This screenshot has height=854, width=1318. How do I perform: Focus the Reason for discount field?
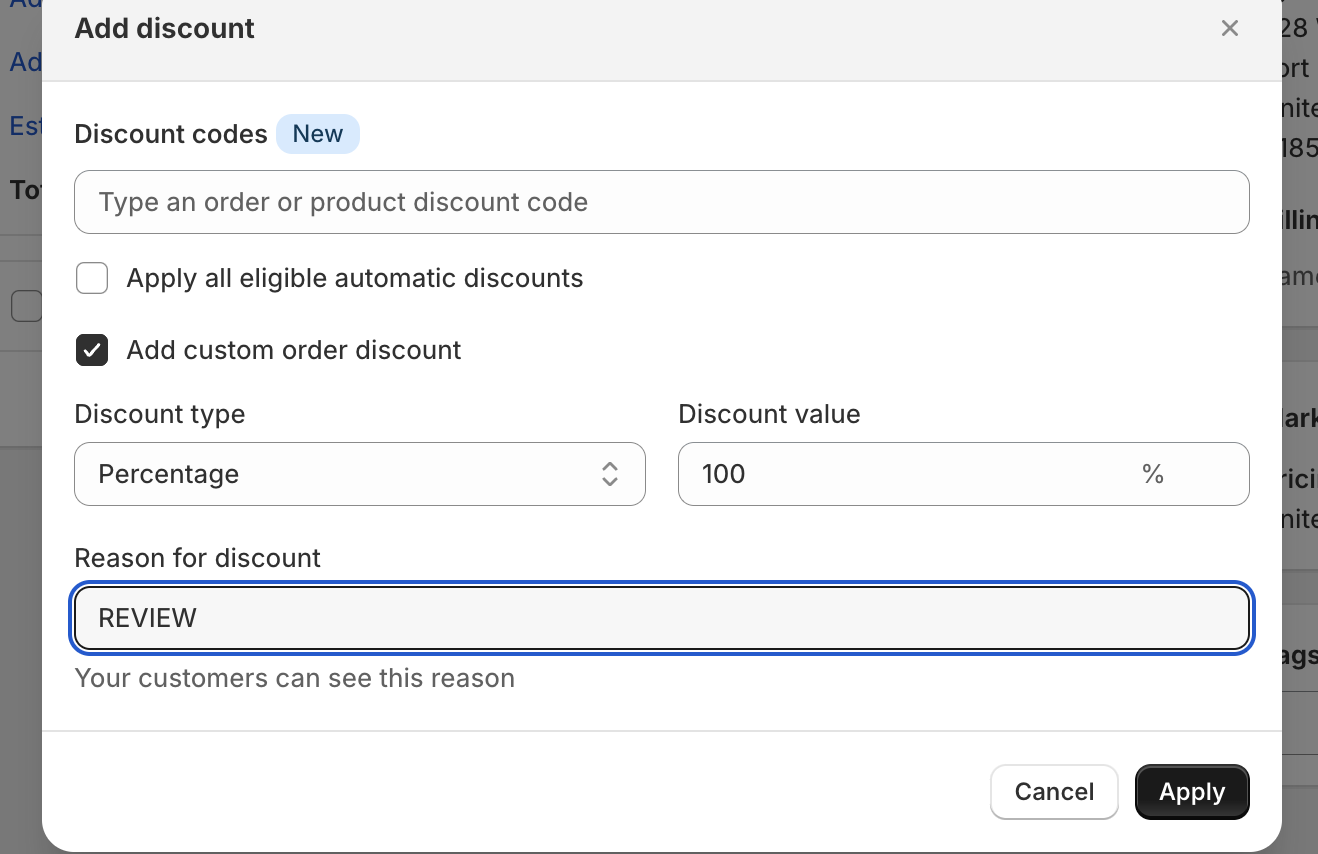coord(661,618)
